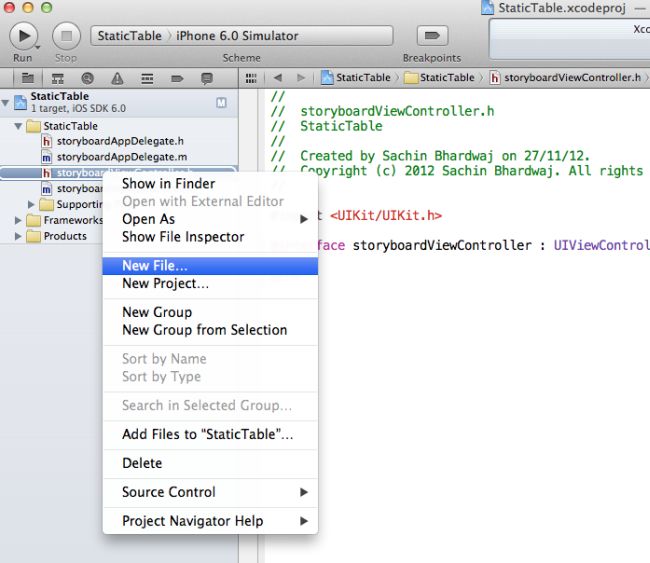Choose New Group from Selection
The image size is (650, 563).
coord(210,330)
